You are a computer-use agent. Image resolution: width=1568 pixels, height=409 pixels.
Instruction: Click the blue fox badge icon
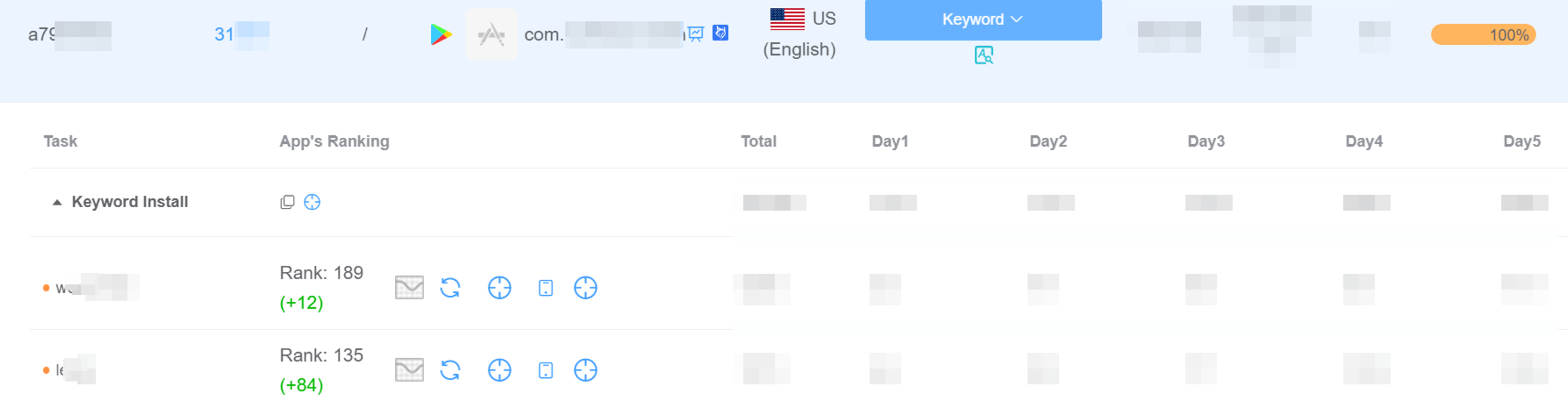[x=720, y=32]
